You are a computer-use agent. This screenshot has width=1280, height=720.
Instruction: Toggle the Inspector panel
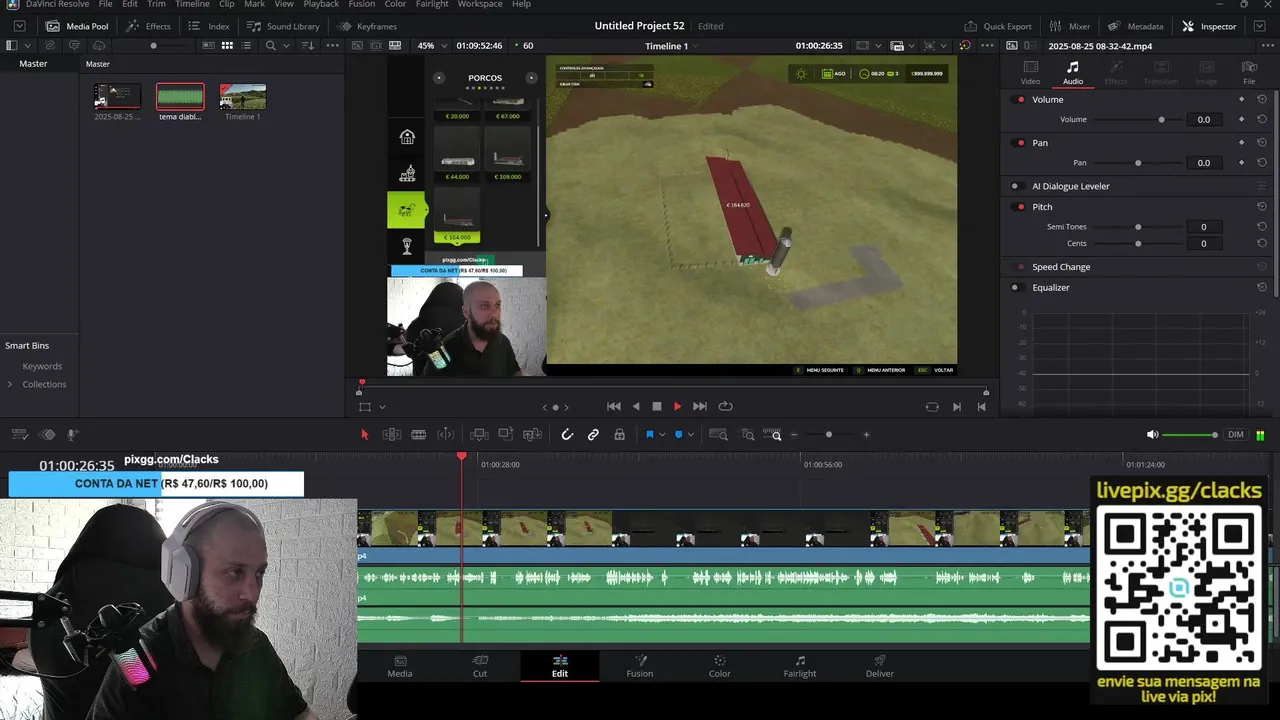coord(1209,26)
